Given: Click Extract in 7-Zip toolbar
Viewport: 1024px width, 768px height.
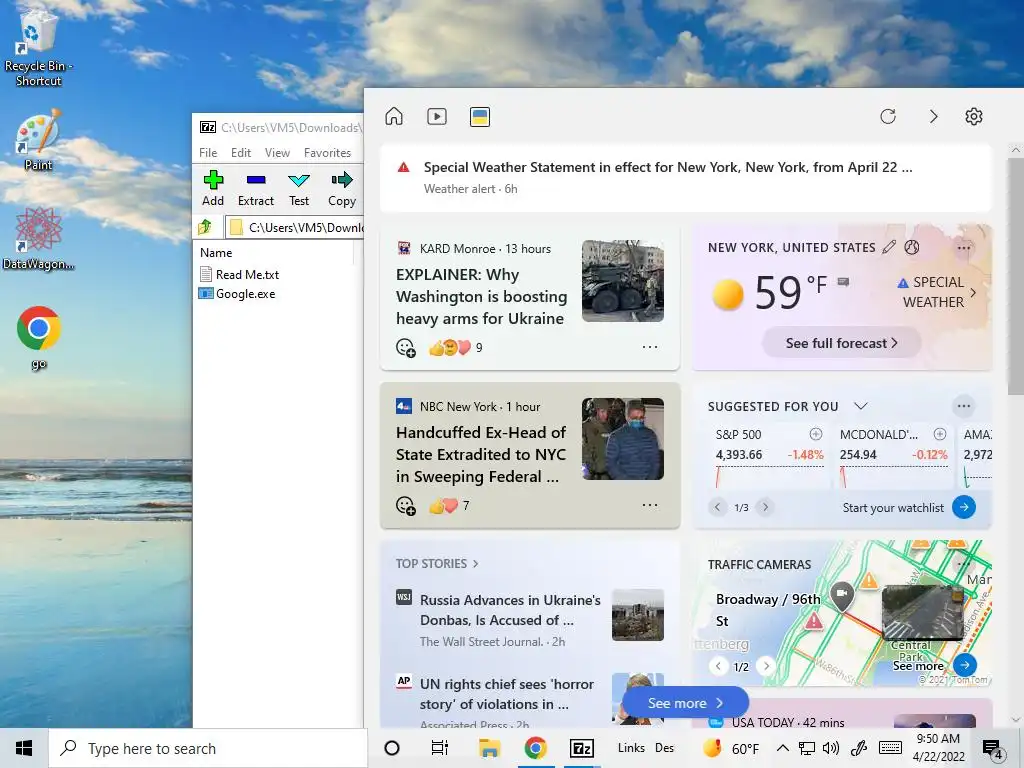Looking at the screenshot, I should coord(256,189).
